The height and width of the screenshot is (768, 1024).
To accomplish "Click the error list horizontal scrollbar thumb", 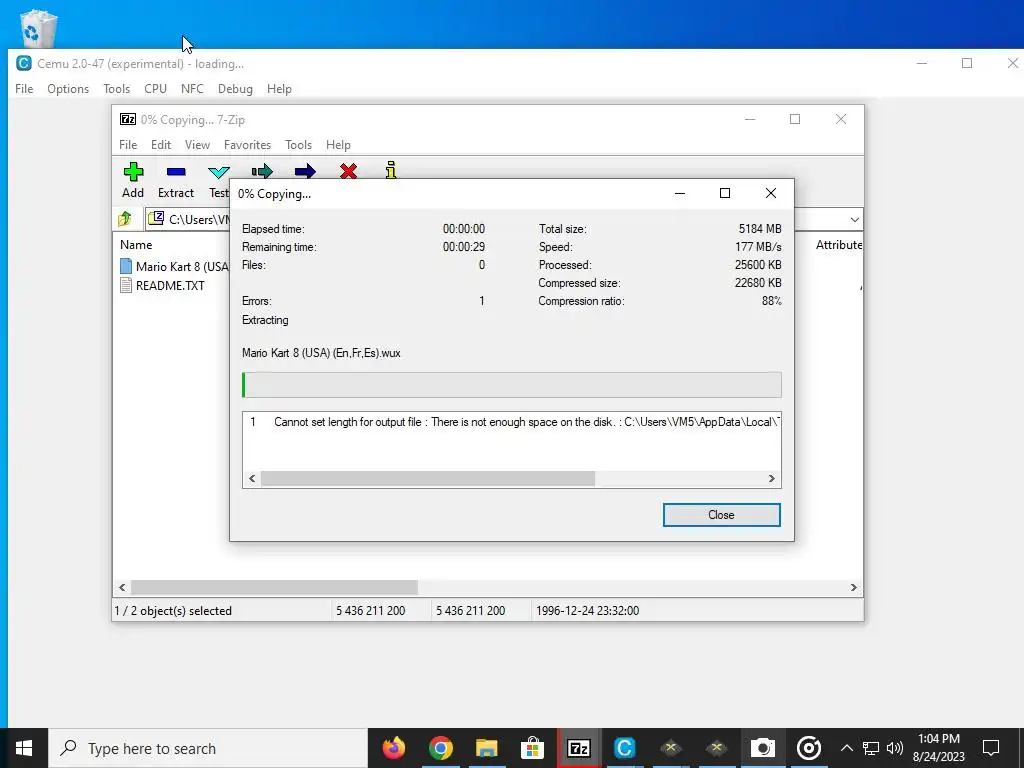I will click(x=428, y=479).
